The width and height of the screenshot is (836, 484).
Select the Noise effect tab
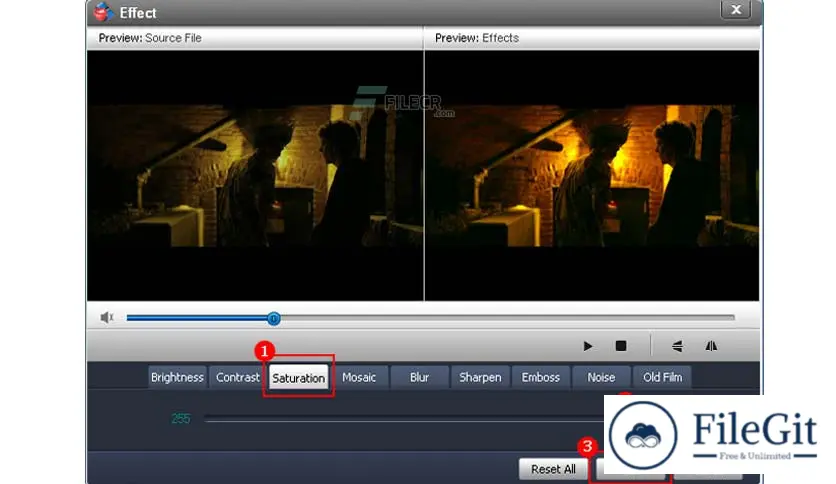point(601,377)
